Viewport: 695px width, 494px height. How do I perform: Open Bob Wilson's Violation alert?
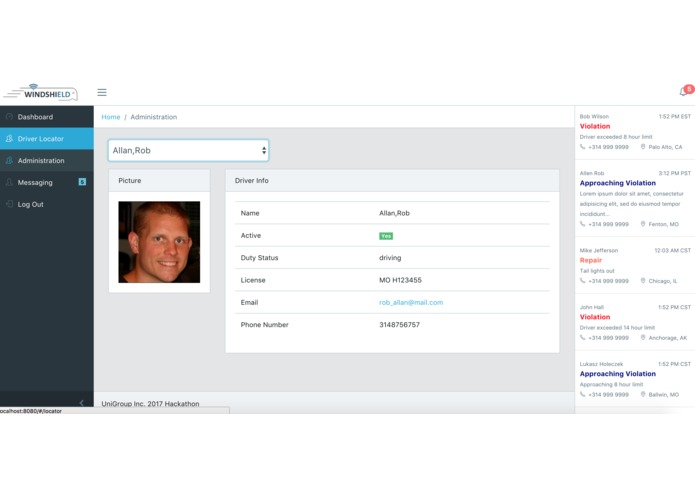(x=595, y=126)
